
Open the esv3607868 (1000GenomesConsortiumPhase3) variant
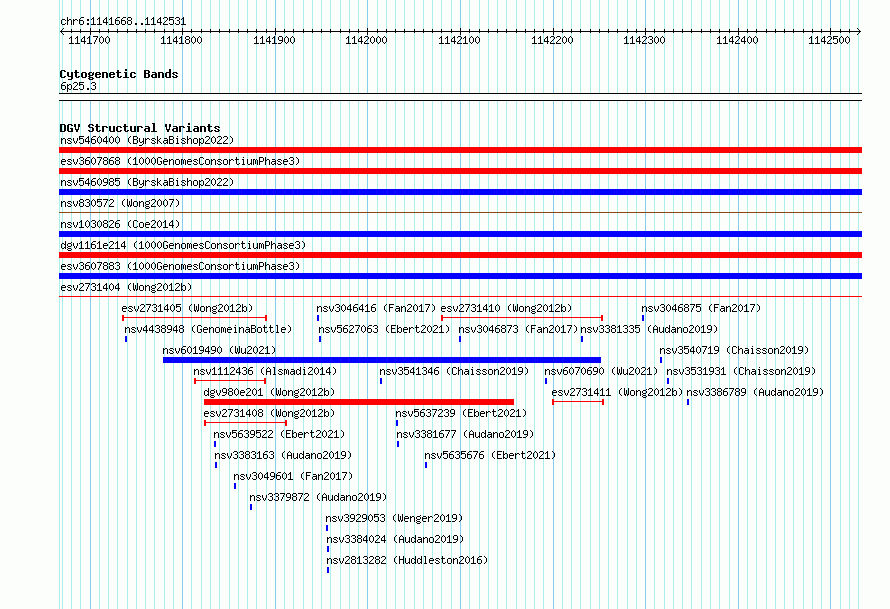point(180,161)
